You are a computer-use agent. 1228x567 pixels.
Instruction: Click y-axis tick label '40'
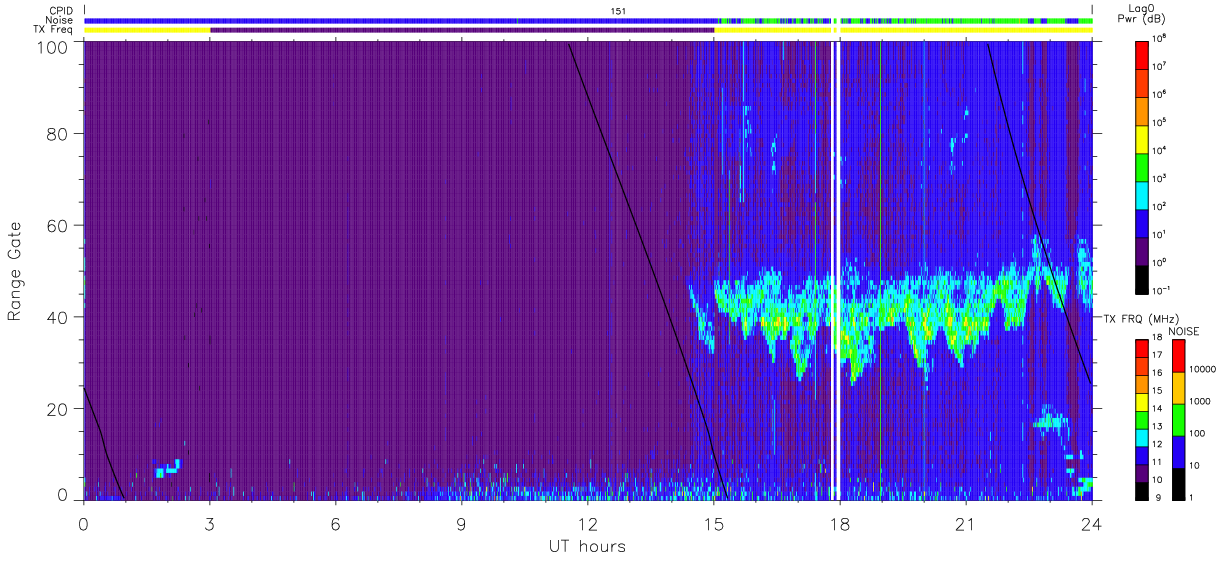(57, 317)
